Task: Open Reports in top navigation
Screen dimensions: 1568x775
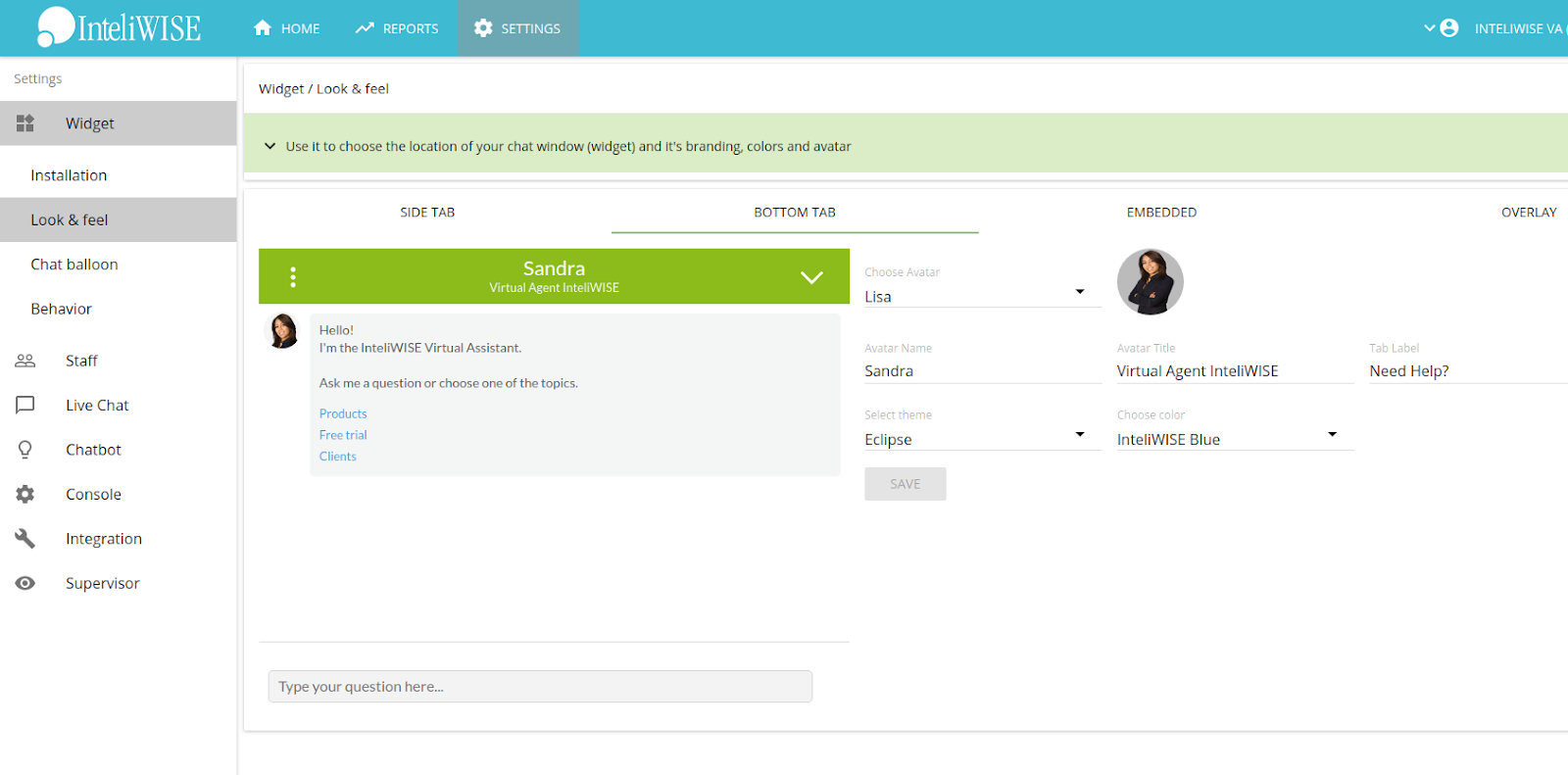Action: pos(397,28)
